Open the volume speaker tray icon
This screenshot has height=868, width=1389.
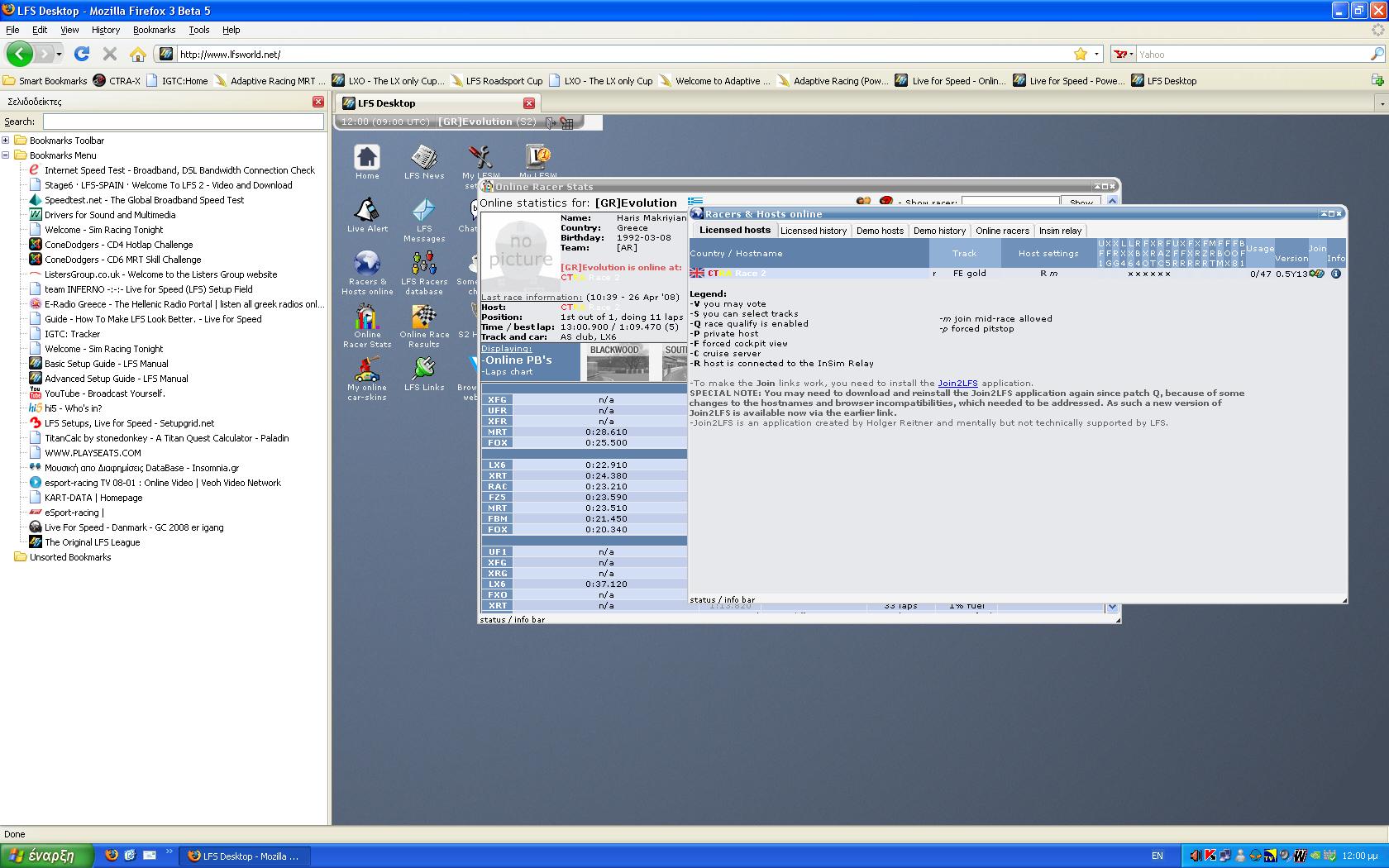pos(1196,856)
